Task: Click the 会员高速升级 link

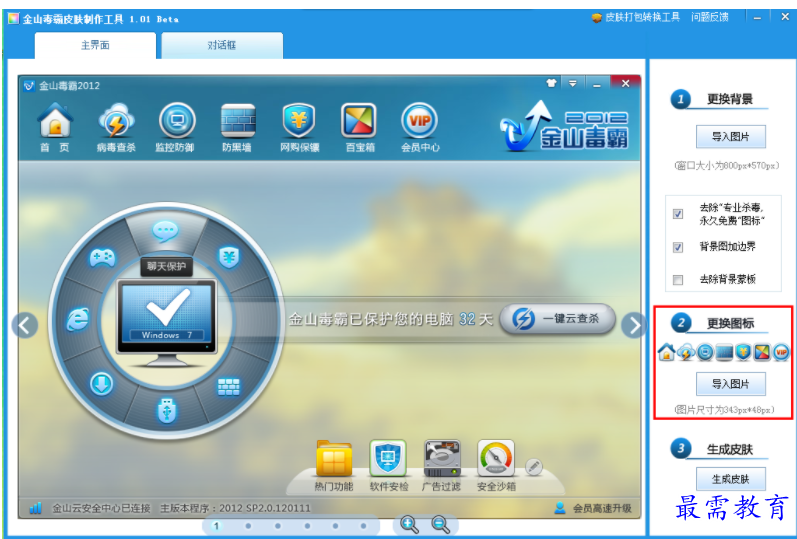Action: 602,508
